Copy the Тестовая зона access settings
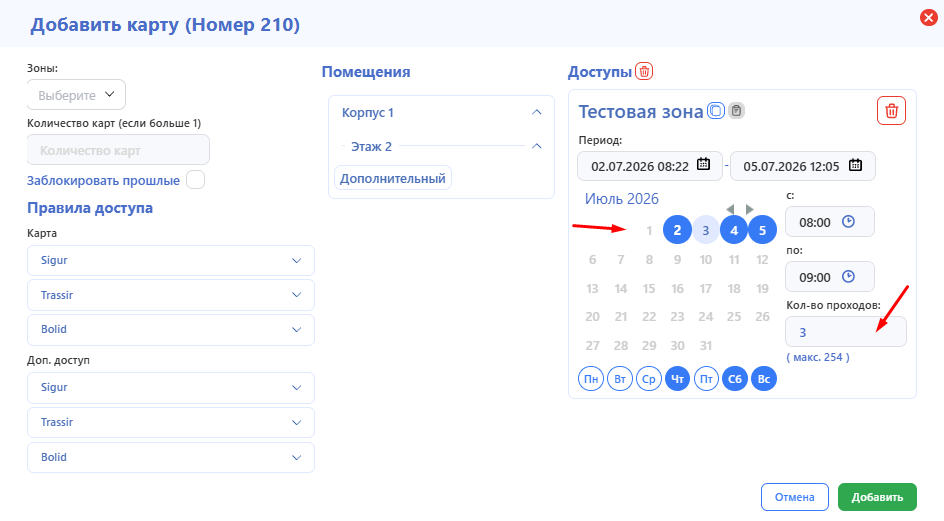The width and height of the screenshot is (944, 521). (715, 111)
